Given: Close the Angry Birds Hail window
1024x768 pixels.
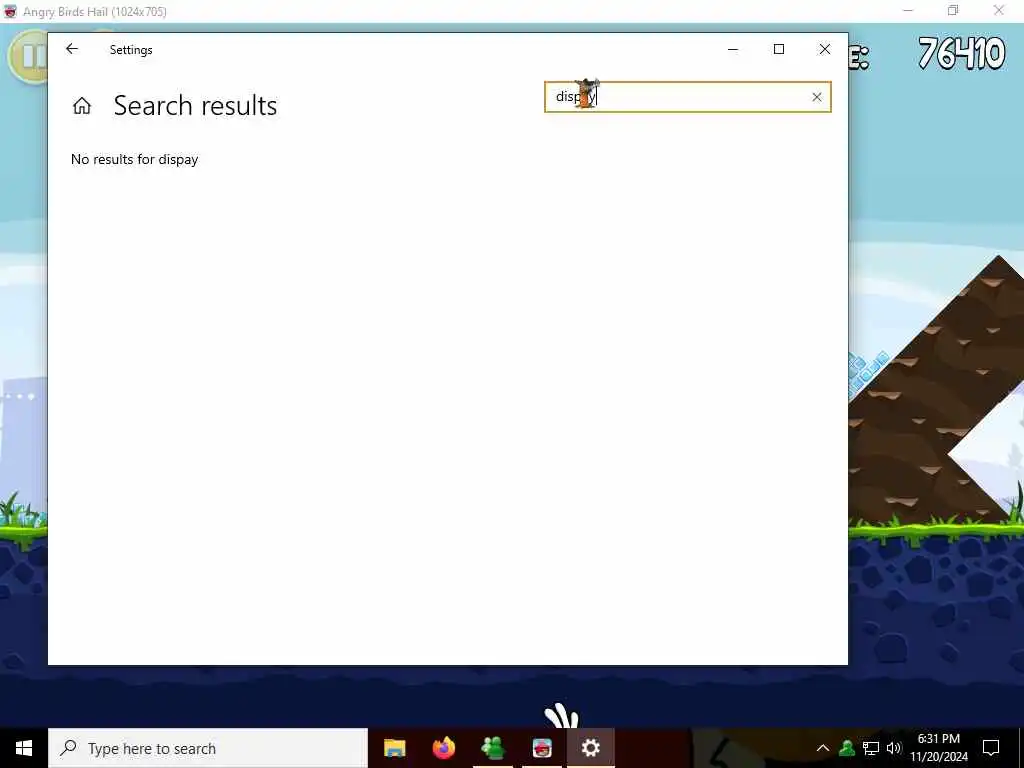Looking at the screenshot, I should tap(999, 10).
